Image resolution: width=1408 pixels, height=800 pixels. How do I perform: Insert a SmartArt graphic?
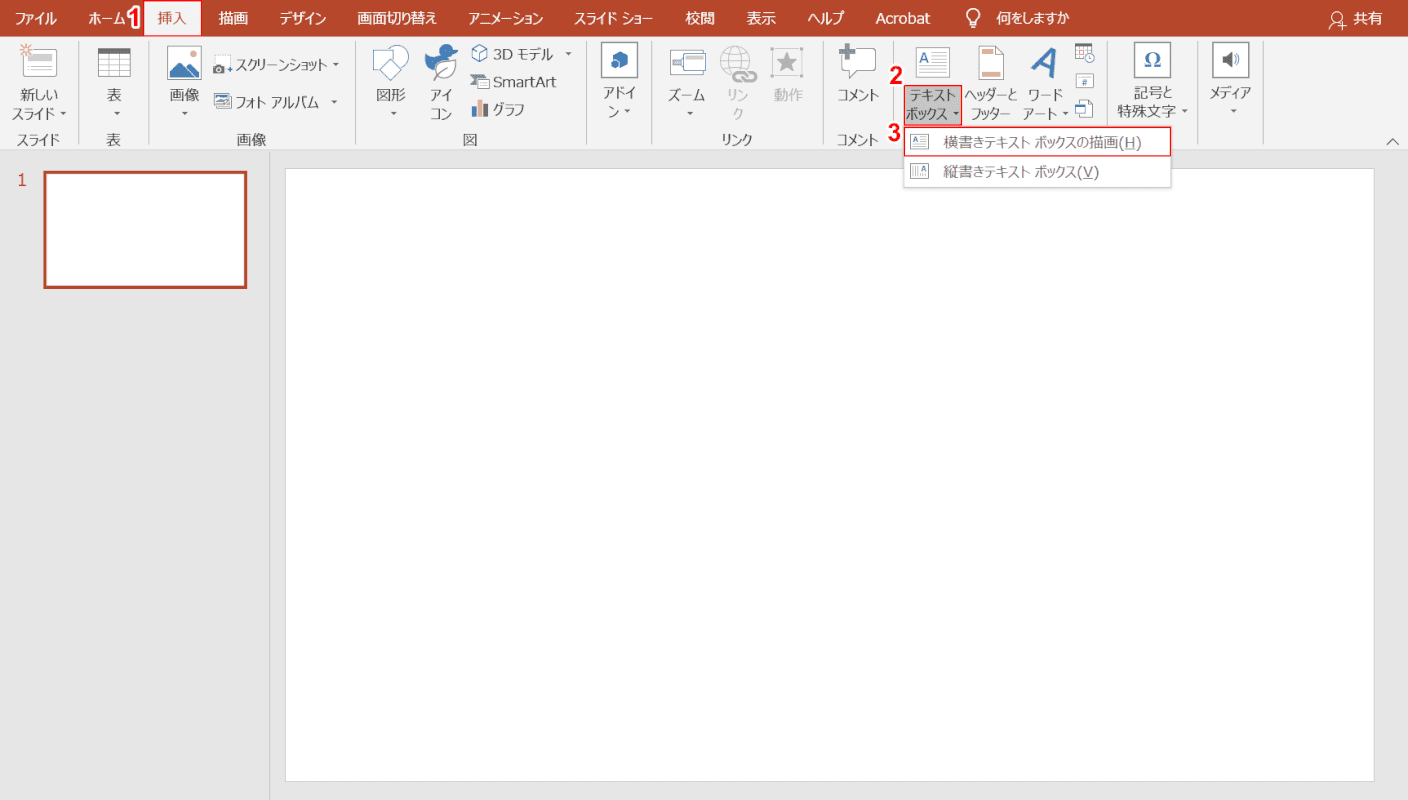(x=513, y=82)
